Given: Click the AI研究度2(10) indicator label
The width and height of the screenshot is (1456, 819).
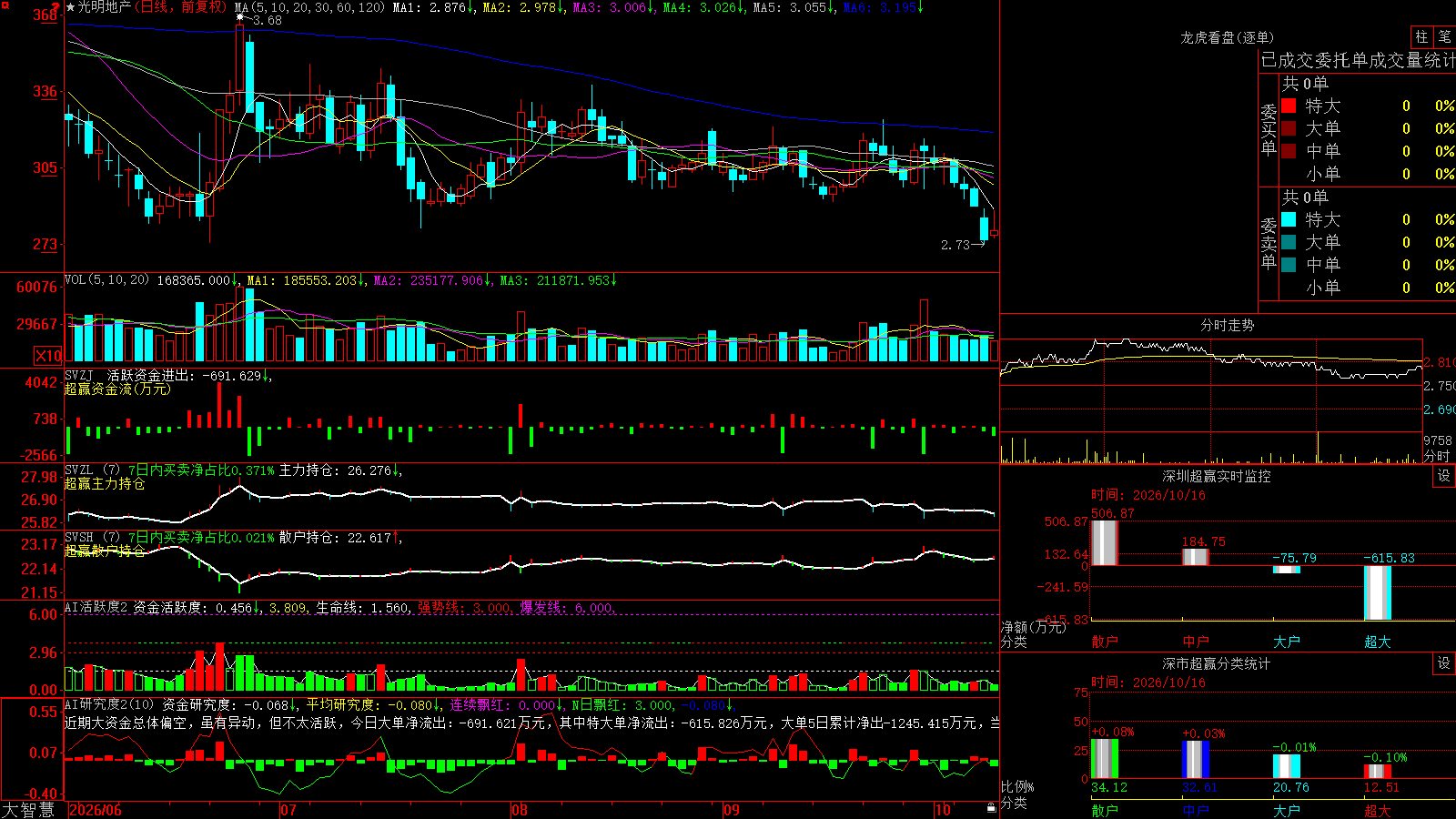Looking at the screenshot, I should (x=109, y=704).
